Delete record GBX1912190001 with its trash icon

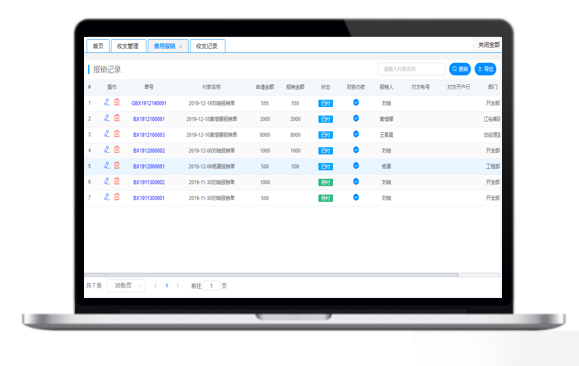coord(117,102)
